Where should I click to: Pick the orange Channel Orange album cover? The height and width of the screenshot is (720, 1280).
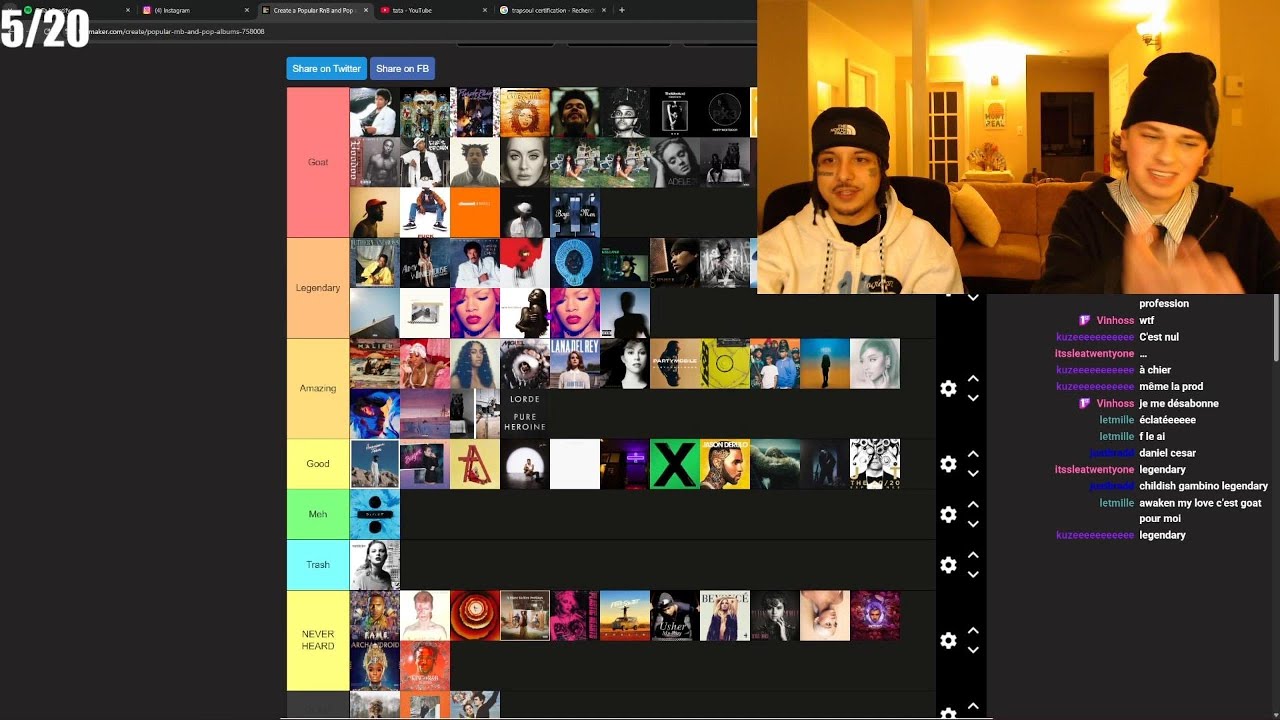(475, 212)
